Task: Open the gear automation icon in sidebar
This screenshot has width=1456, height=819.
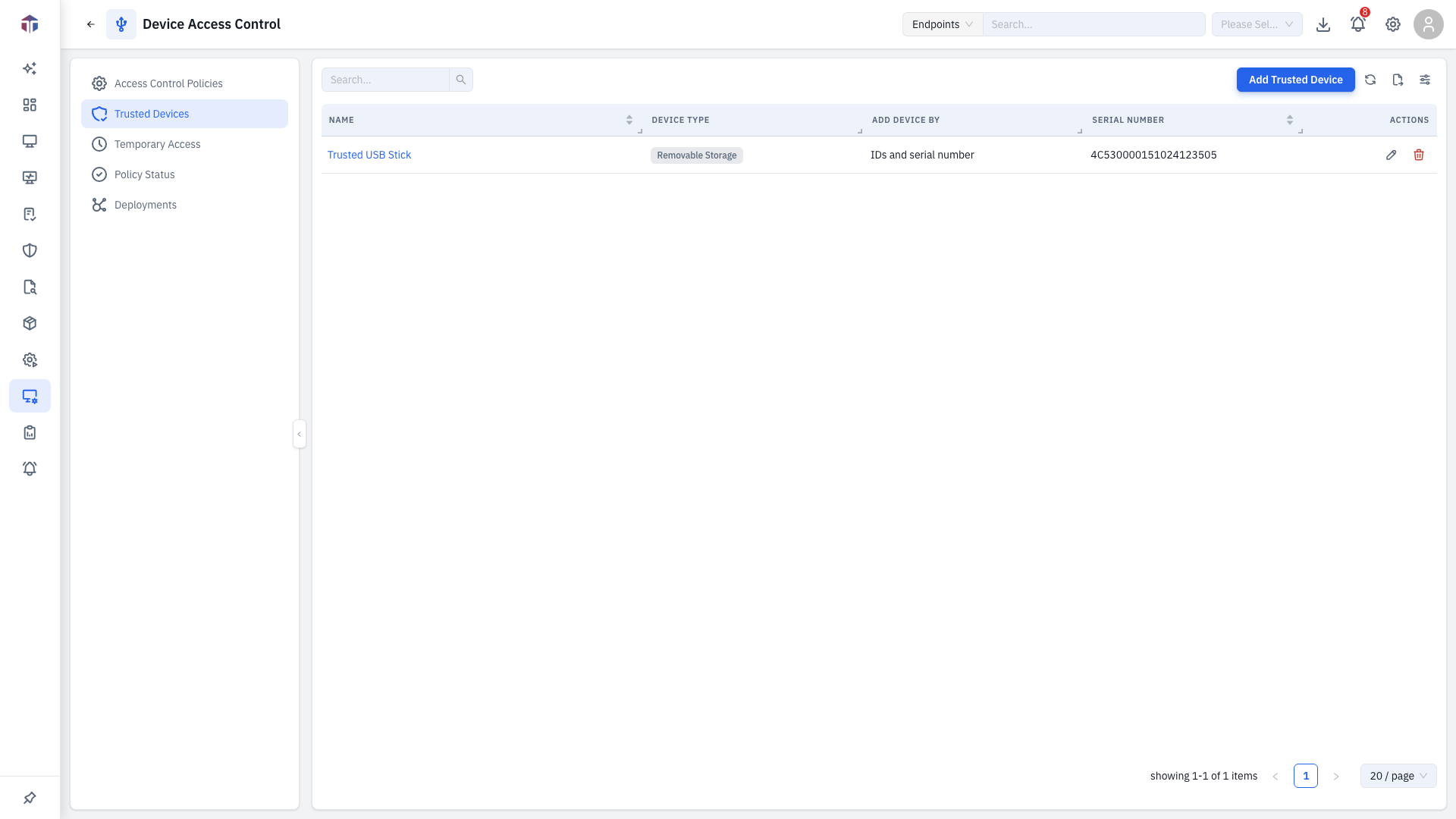Action: coord(30,359)
